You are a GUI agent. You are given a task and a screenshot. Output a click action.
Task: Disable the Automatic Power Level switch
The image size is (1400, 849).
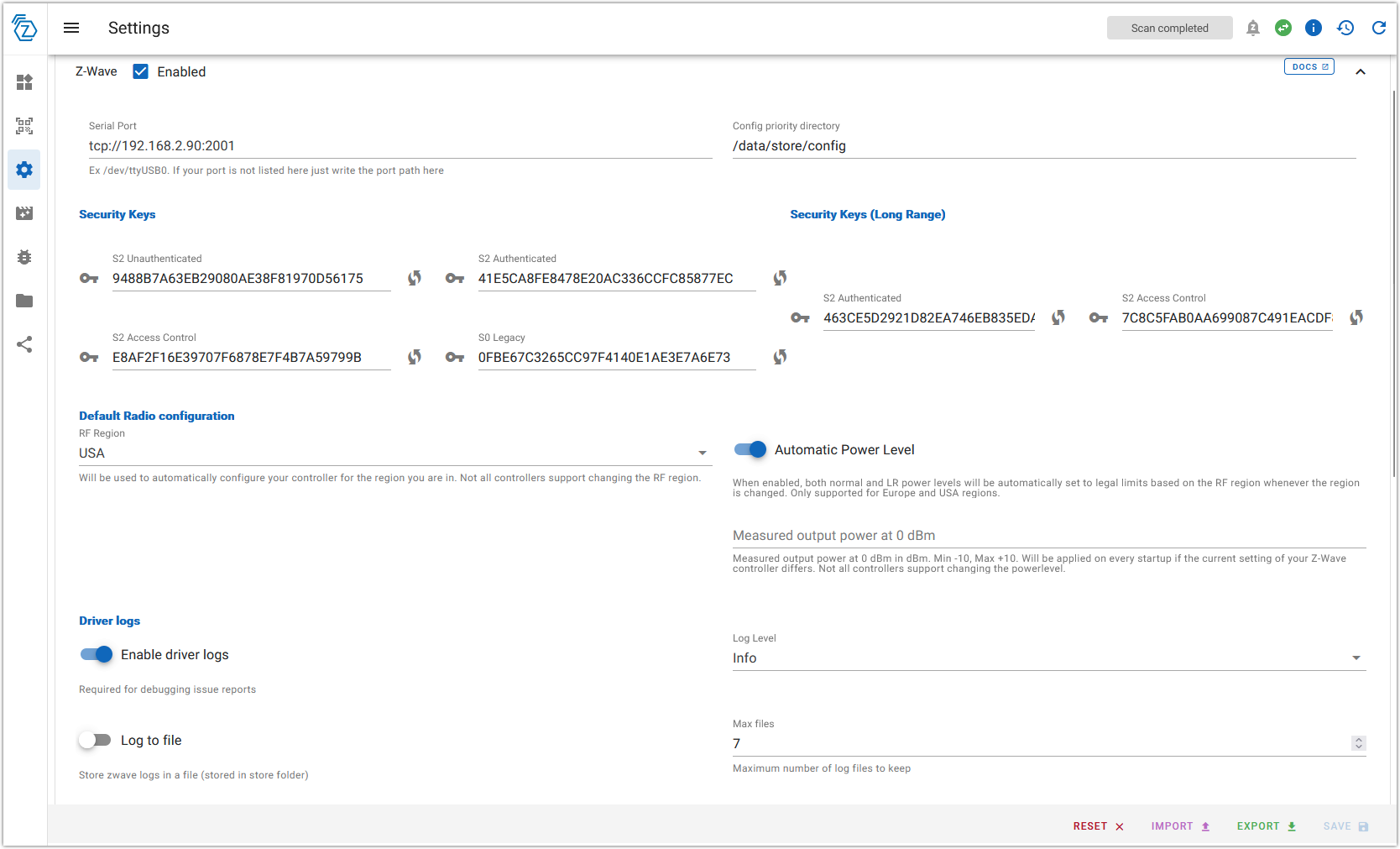pyautogui.click(x=750, y=449)
